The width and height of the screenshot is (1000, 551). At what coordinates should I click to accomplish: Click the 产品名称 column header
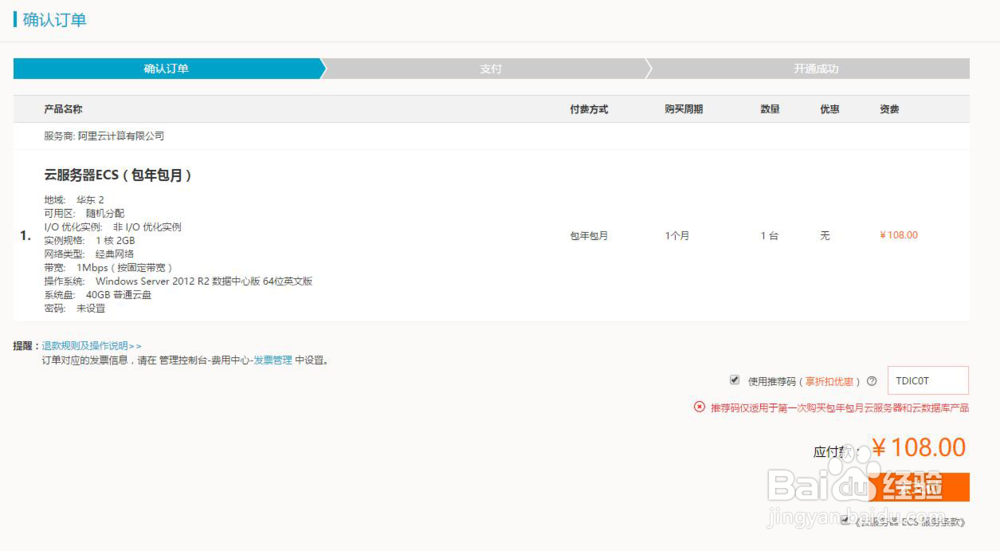(x=63, y=109)
